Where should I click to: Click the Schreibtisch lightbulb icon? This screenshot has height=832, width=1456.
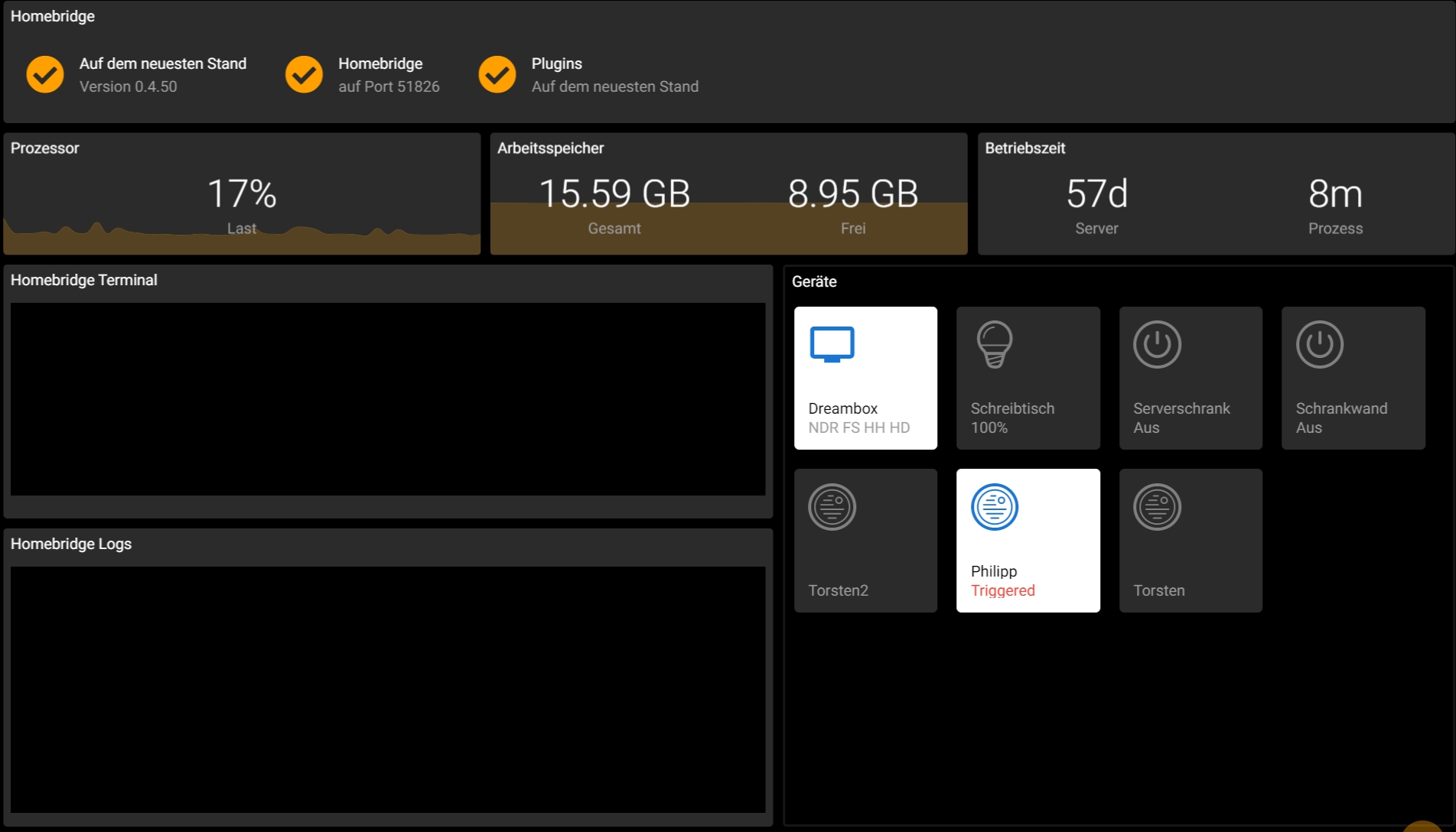pyautogui.click(x=994, y=344)
